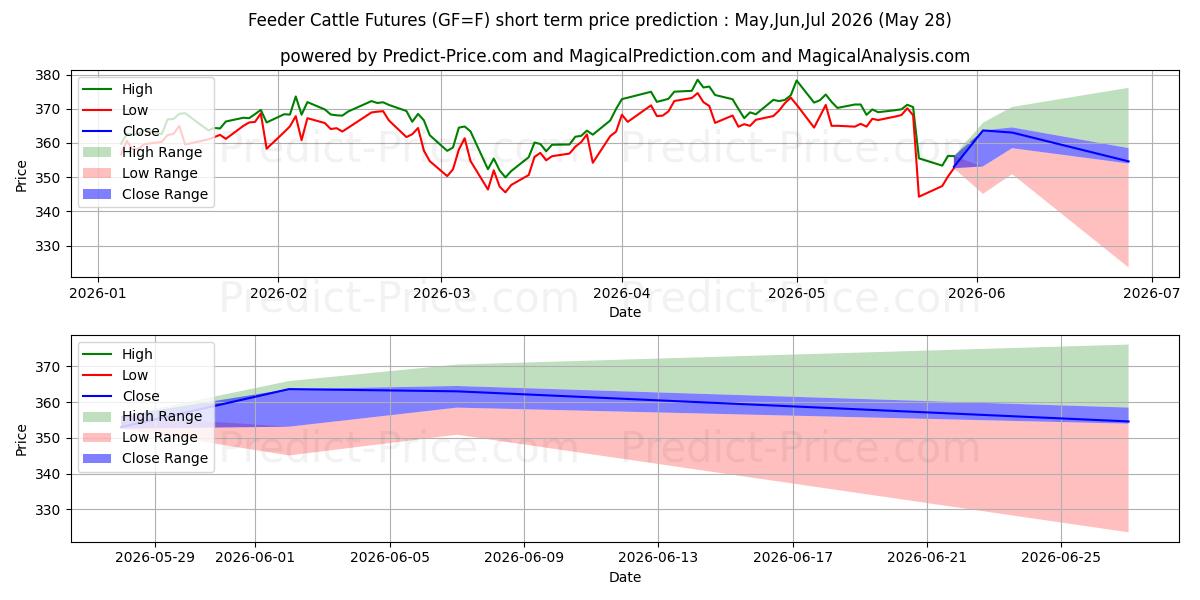Select the Close Range blue swatch in top legend
This screenshot has width=1200, height=600.
tap(99, 194)
